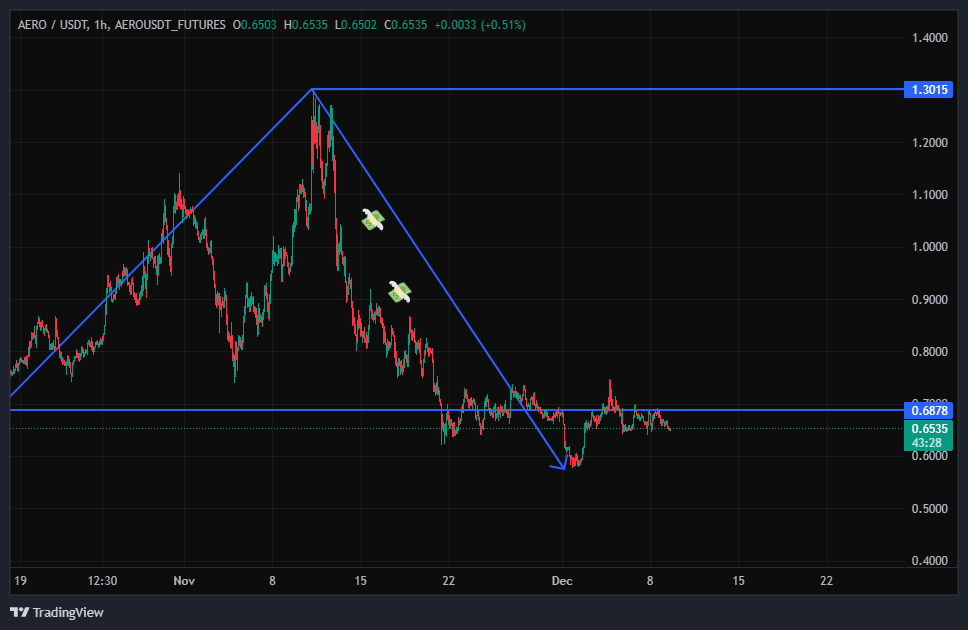Click the blue arrowhead at the downtrend's end

(560, 464)
